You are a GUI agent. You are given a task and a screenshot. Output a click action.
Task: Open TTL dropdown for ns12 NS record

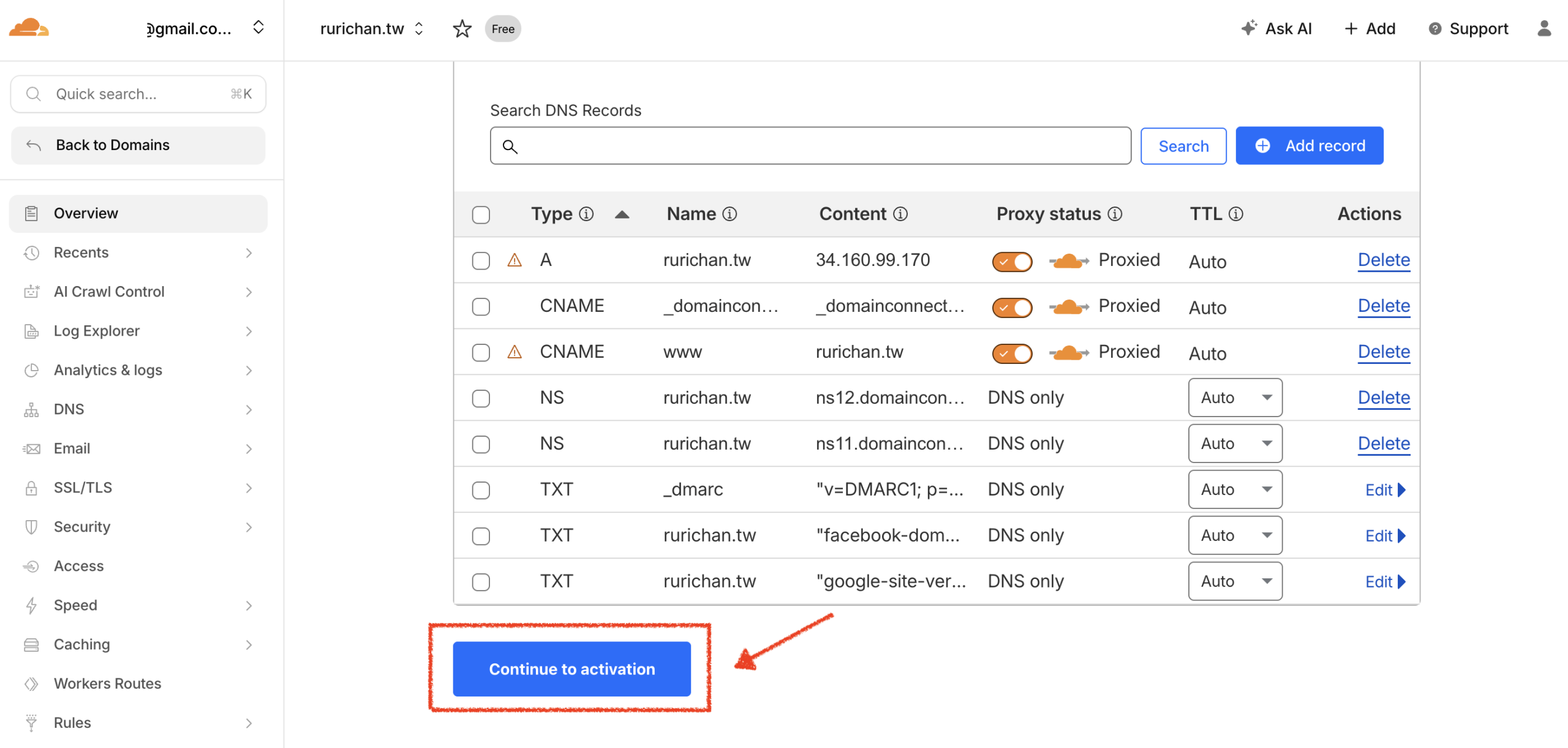(x=1235, y=398)
